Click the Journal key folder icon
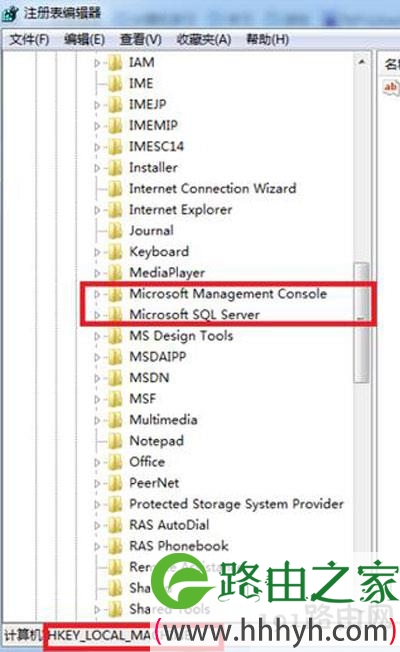The image size is (400, 652). point(115,231)
